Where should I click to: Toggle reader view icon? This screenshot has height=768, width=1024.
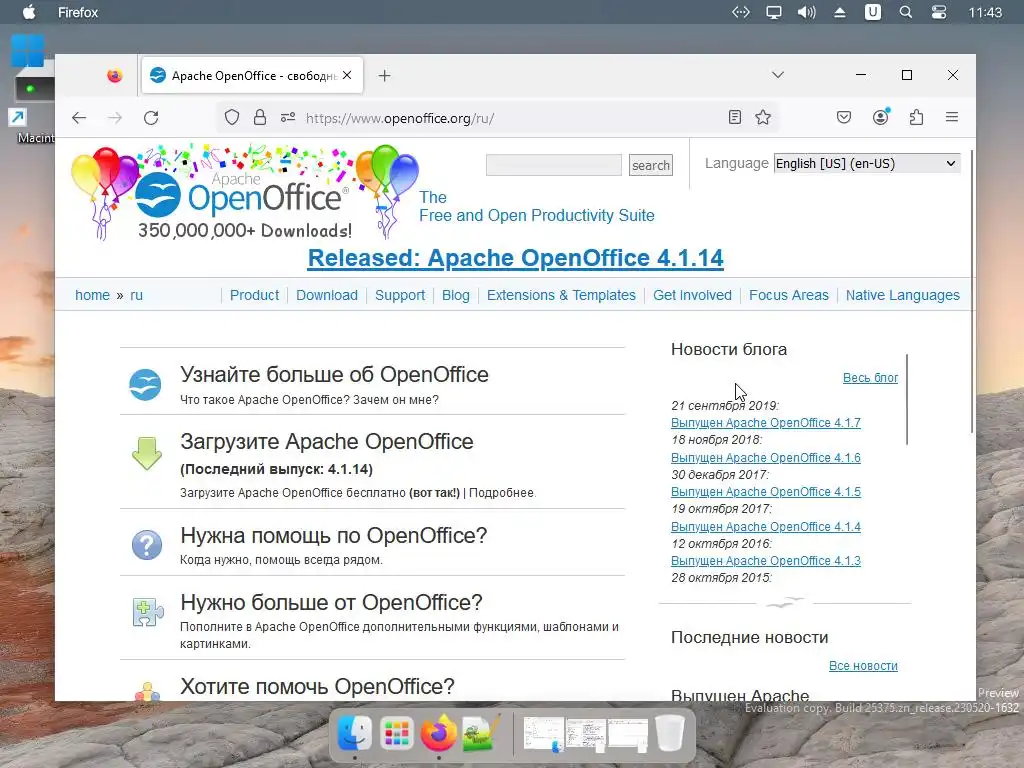coord(735,118)
